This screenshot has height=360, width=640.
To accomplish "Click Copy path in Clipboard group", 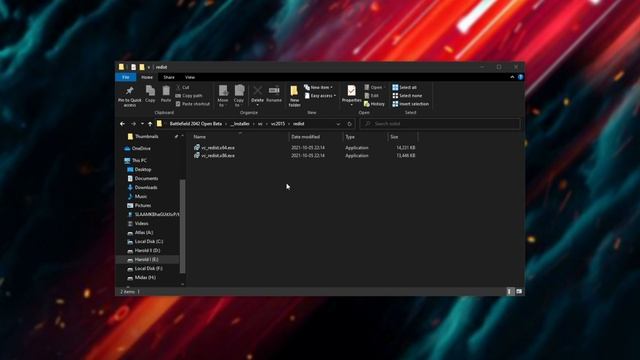I will tap(189, 96).
